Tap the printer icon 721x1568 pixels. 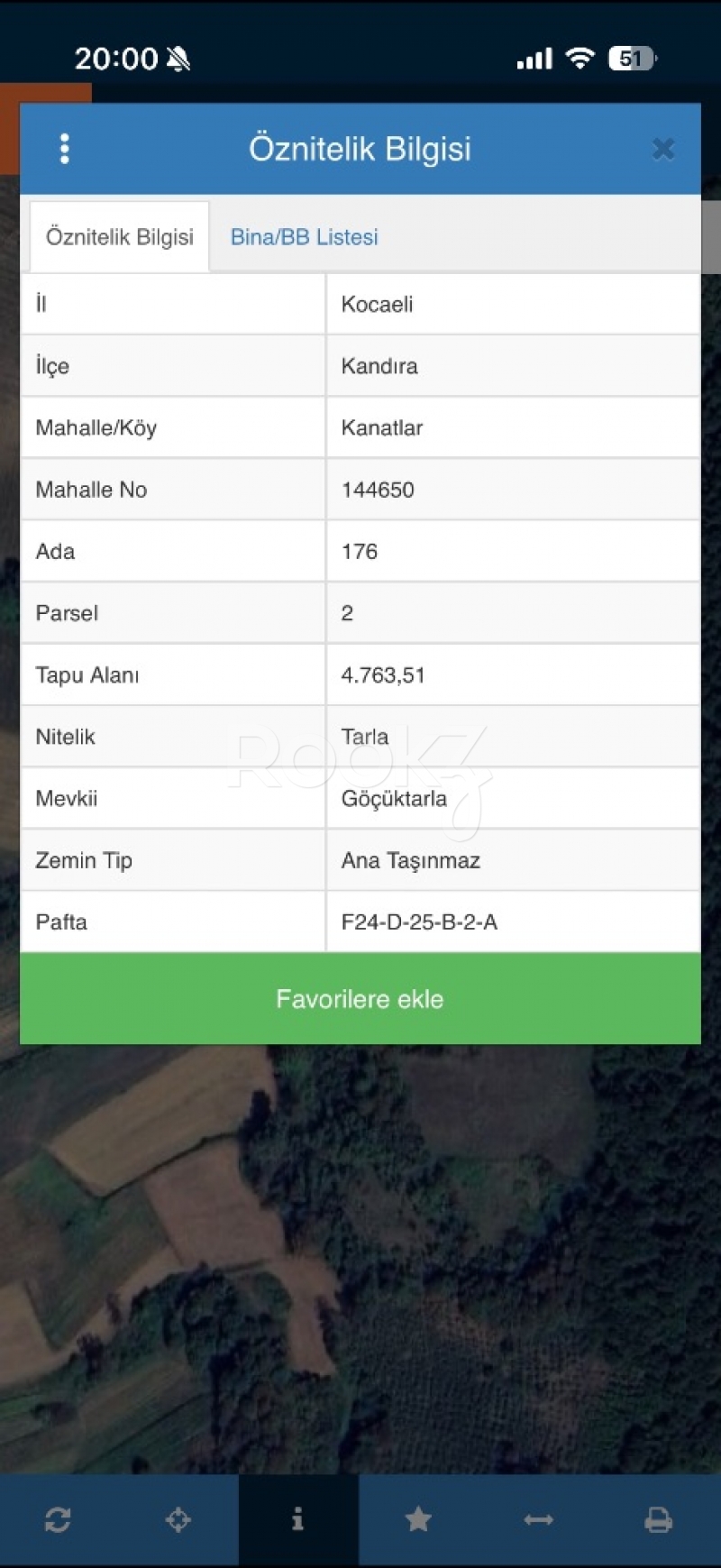point(658,1519)
